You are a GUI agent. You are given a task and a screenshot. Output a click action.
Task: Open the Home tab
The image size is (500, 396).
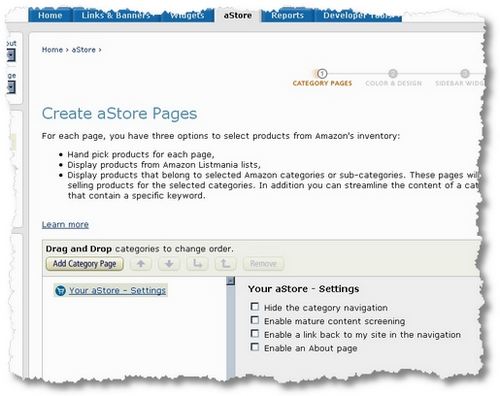click(50, 15)
